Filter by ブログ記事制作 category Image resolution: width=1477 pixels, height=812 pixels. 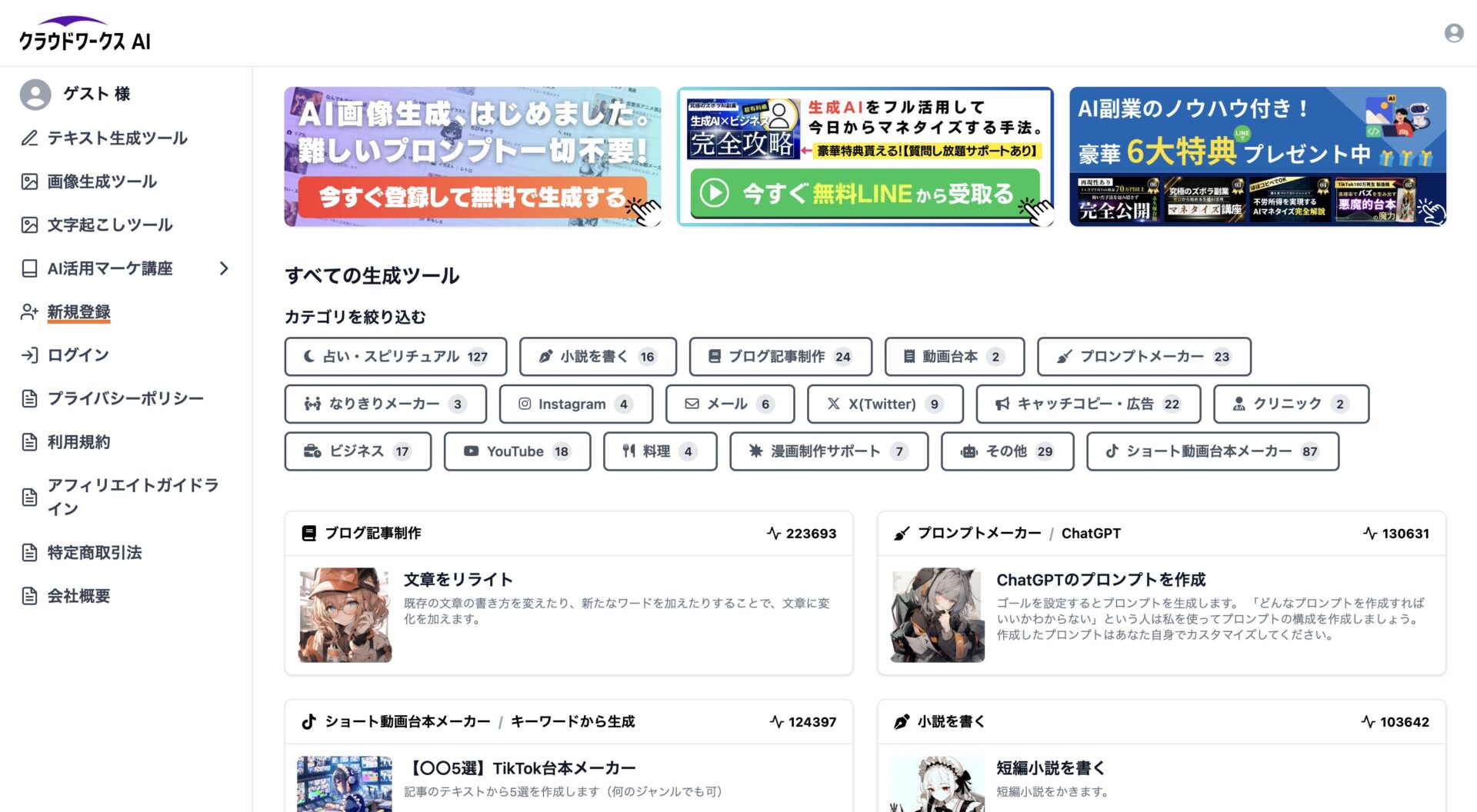tap(781, 357)
